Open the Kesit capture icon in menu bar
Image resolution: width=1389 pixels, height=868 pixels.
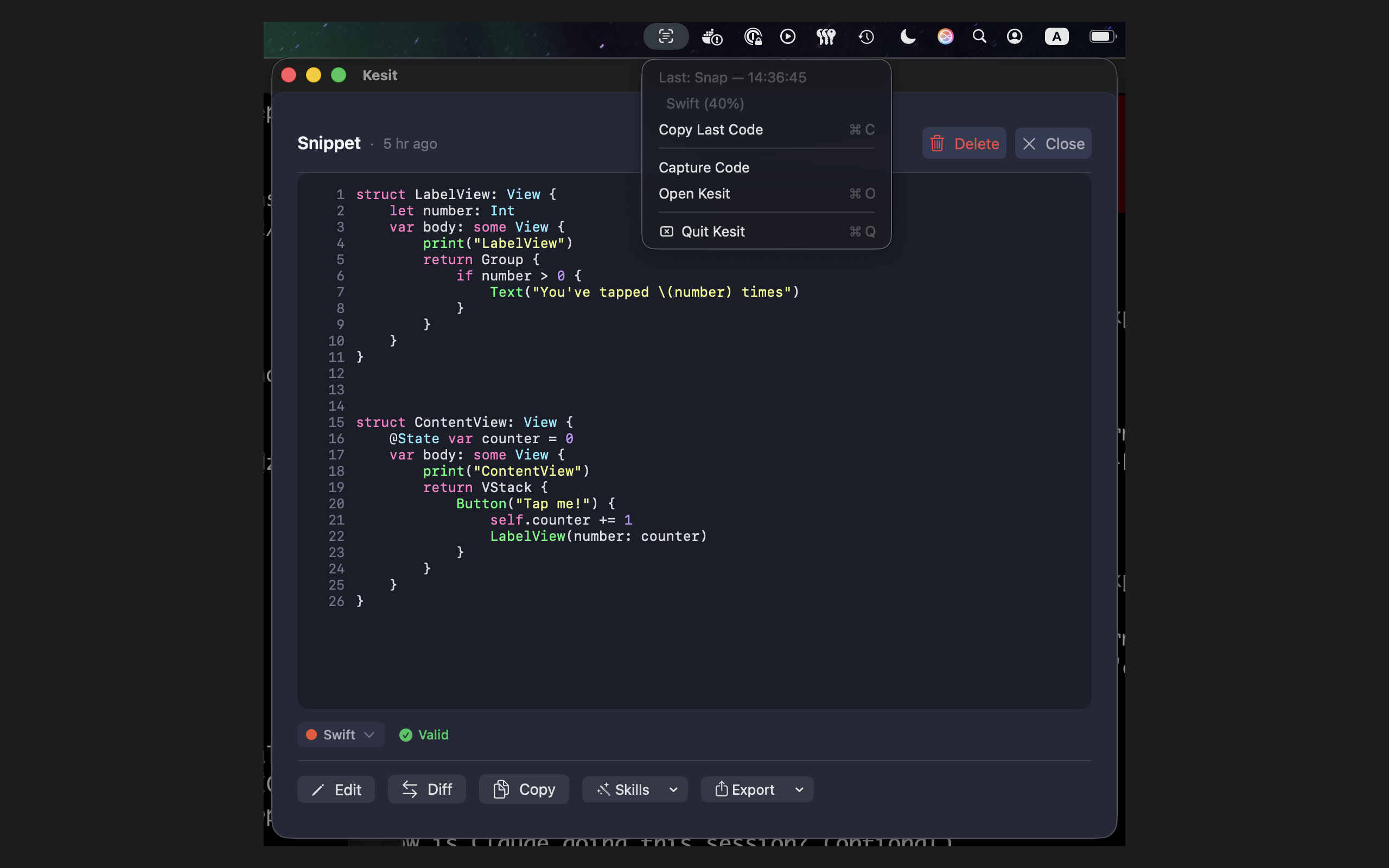tap(665, 36)
